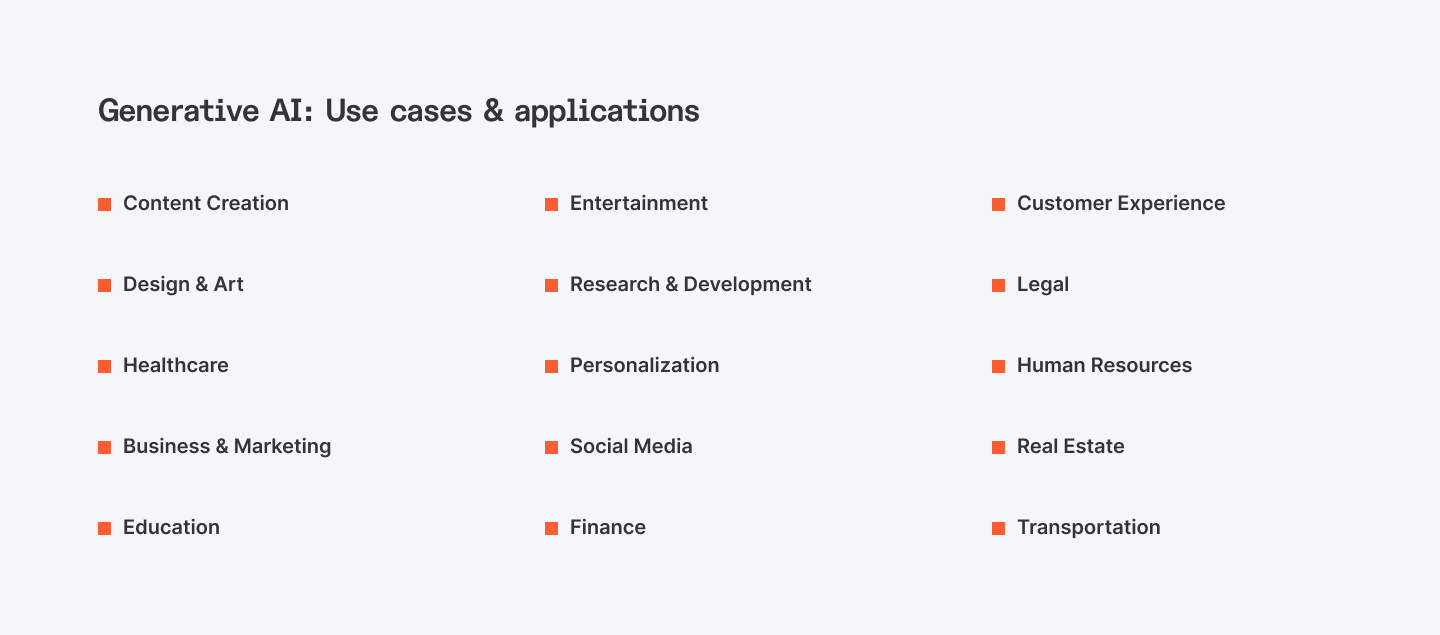
Task: Select the Customer Experience text label
Action: pyautogui.click(x=1120, y=203)
